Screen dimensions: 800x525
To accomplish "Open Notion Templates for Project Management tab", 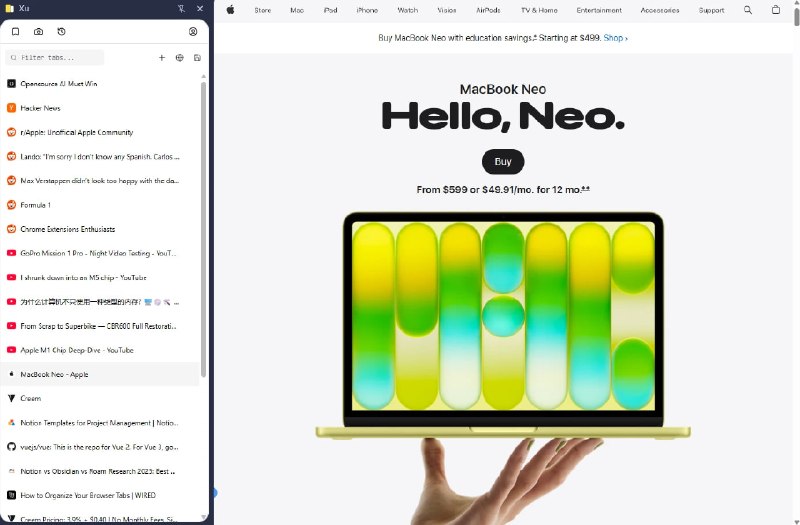I will pos(100,423).
